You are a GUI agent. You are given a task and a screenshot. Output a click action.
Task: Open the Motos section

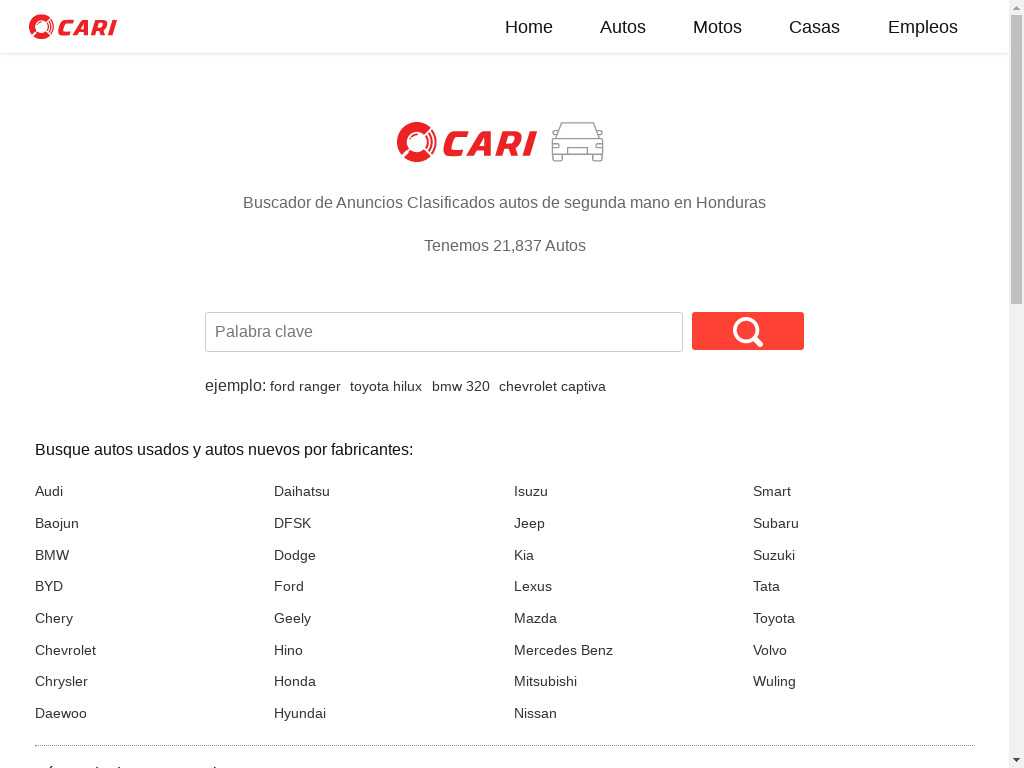pyautogui.click(x=717, y=27)
